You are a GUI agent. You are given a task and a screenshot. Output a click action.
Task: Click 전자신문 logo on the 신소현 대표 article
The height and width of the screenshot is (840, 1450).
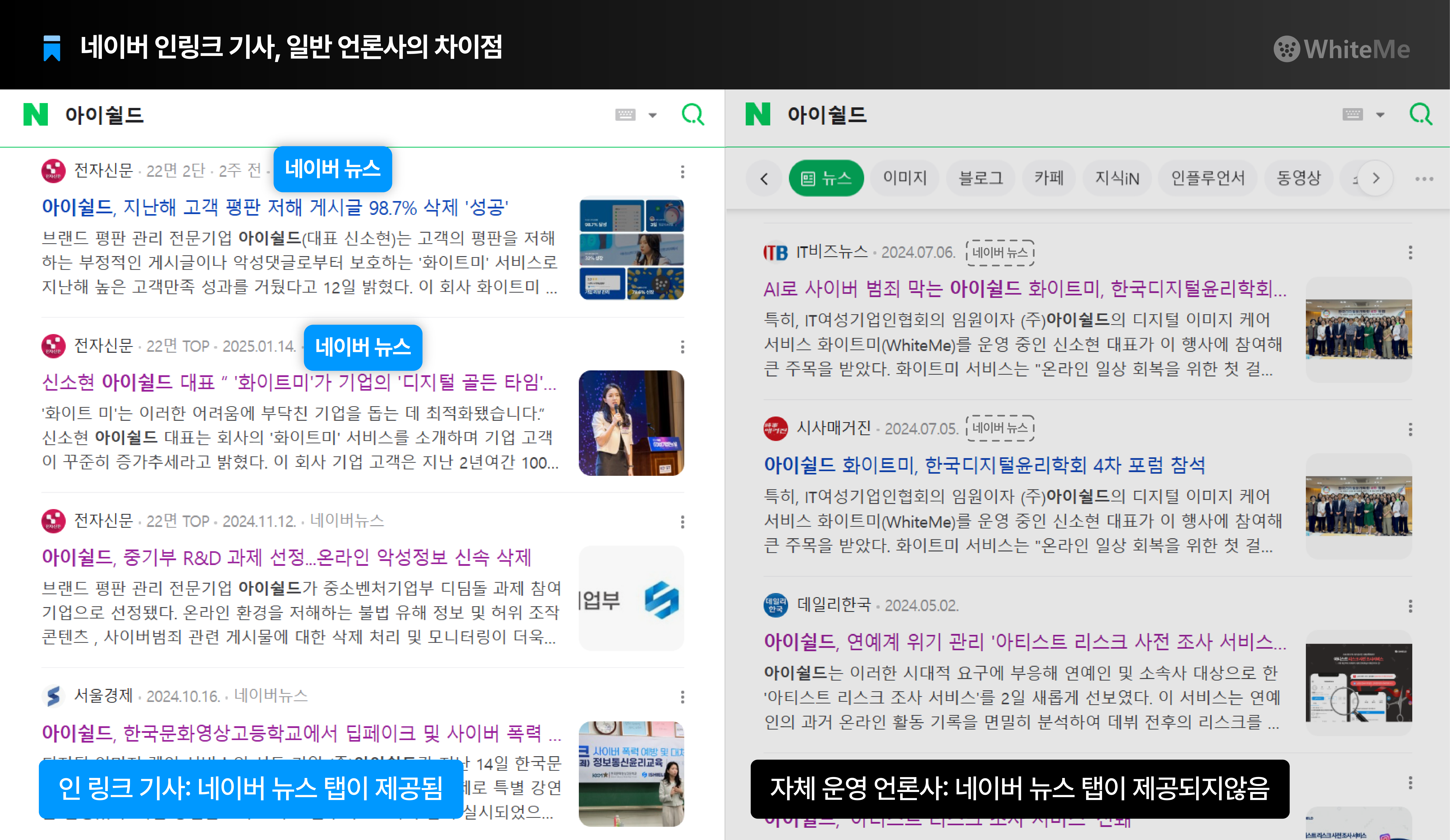click(53, 346)
